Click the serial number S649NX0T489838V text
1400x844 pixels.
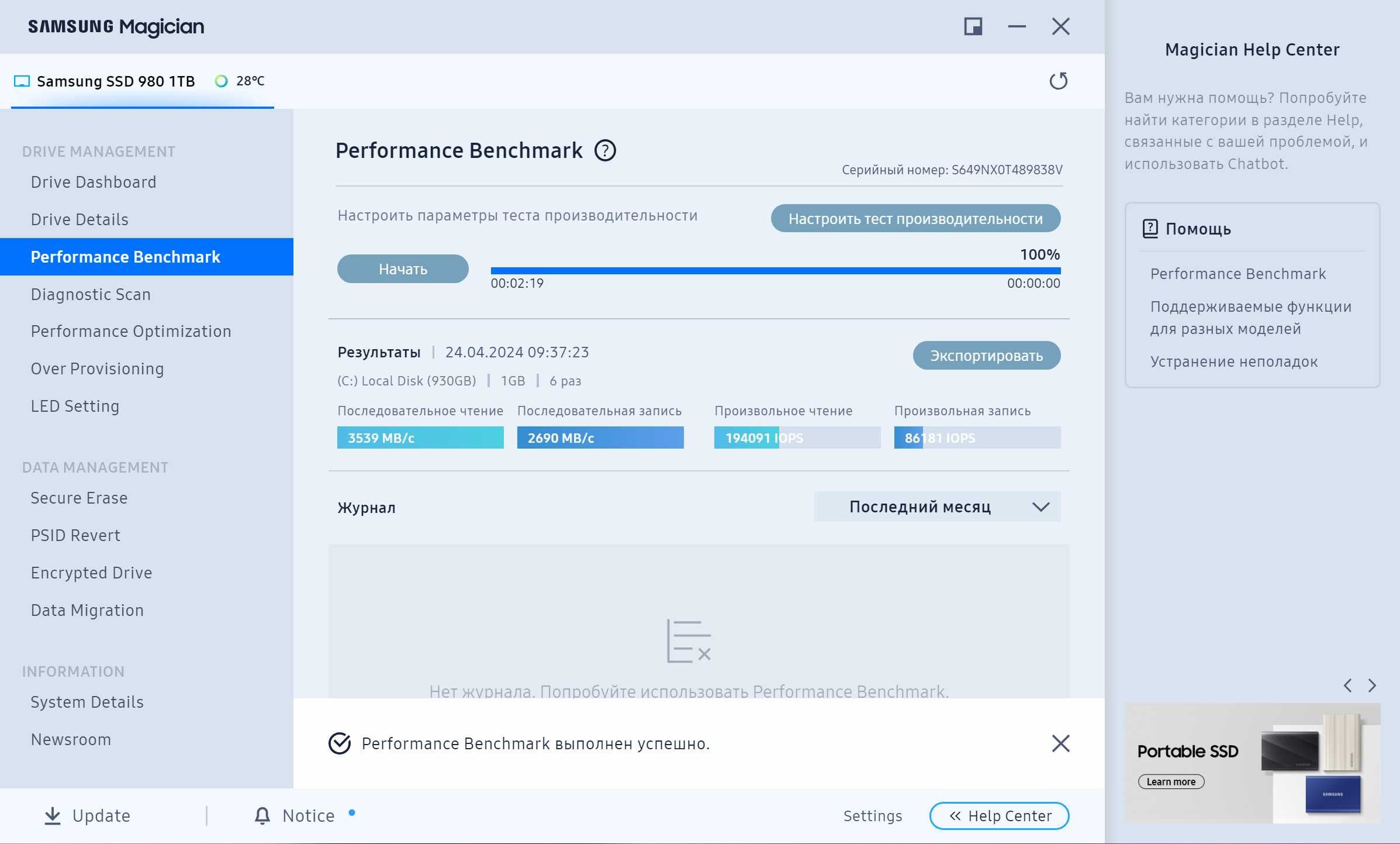pyautogui.click(x=1007, y=170)
